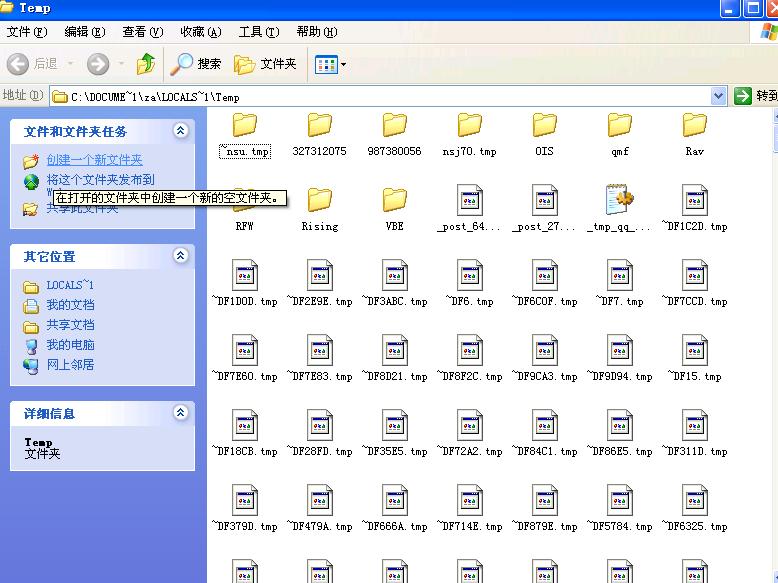Select the ~DF7E60.tmp file
Viewport: 778px width, 583px height.
[x=245, y=359]
